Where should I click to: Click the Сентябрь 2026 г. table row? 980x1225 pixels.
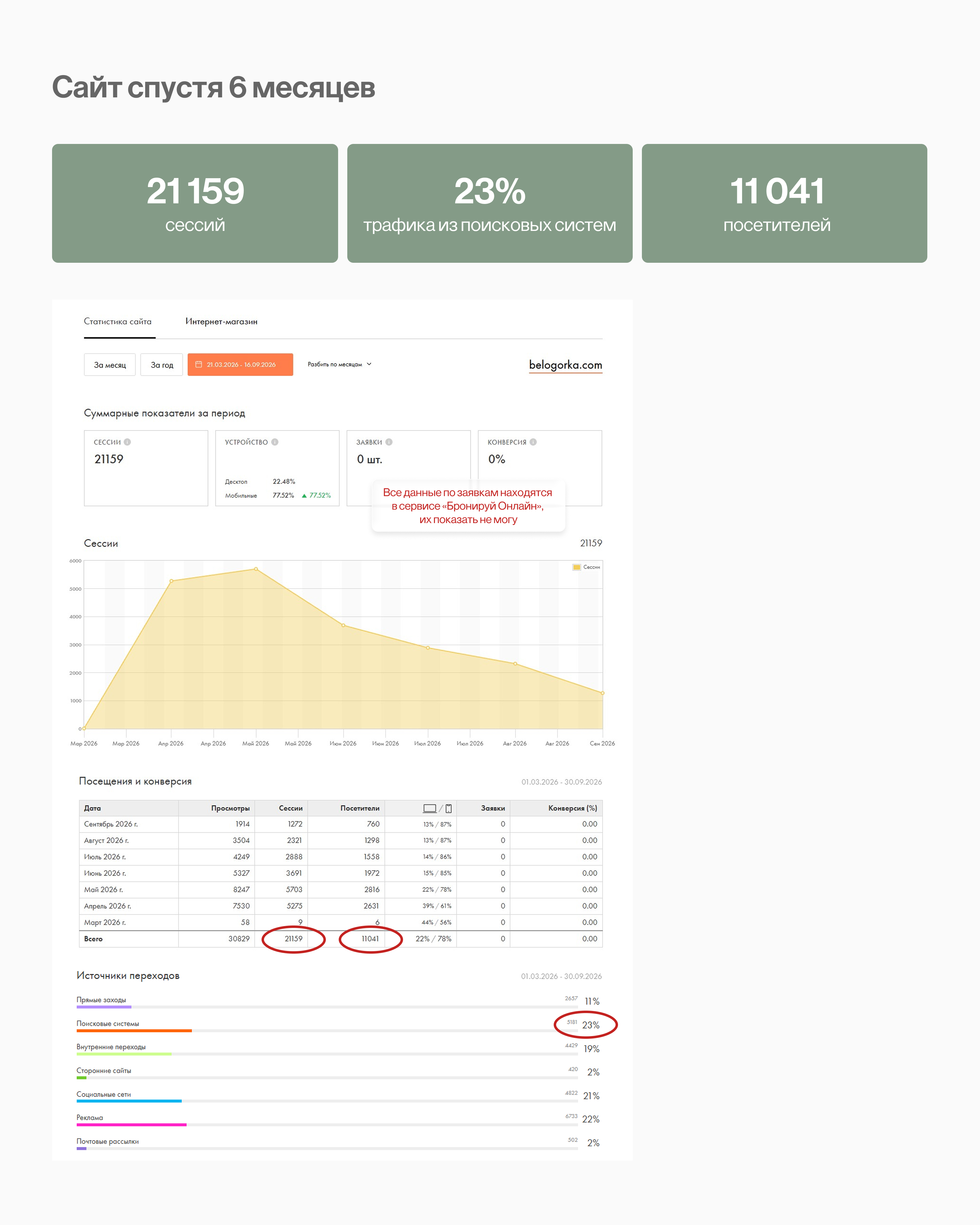pos(341,824)
